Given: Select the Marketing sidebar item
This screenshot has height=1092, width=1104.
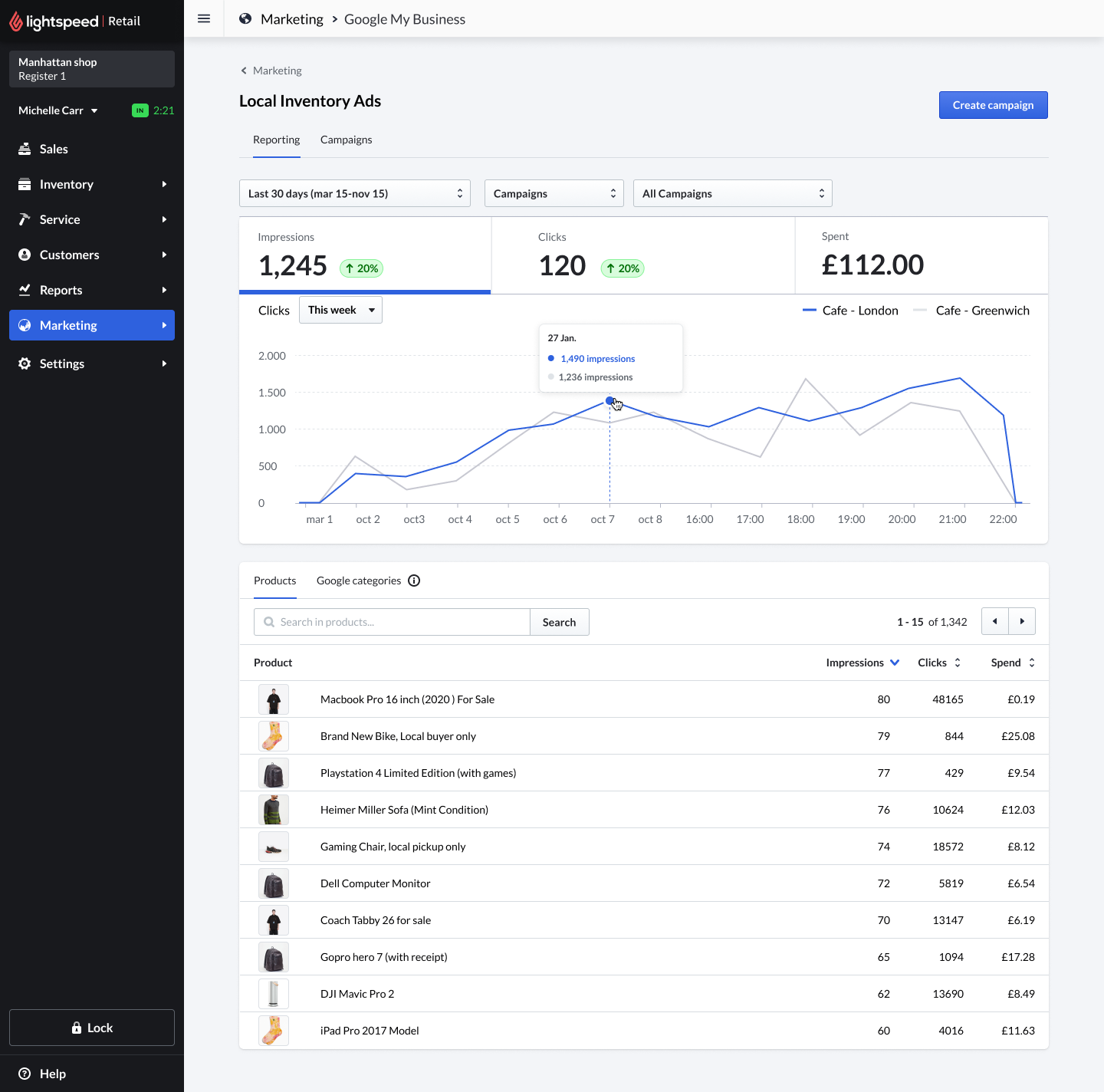Looking at the screenshot, I should click(x=92, y=325).
